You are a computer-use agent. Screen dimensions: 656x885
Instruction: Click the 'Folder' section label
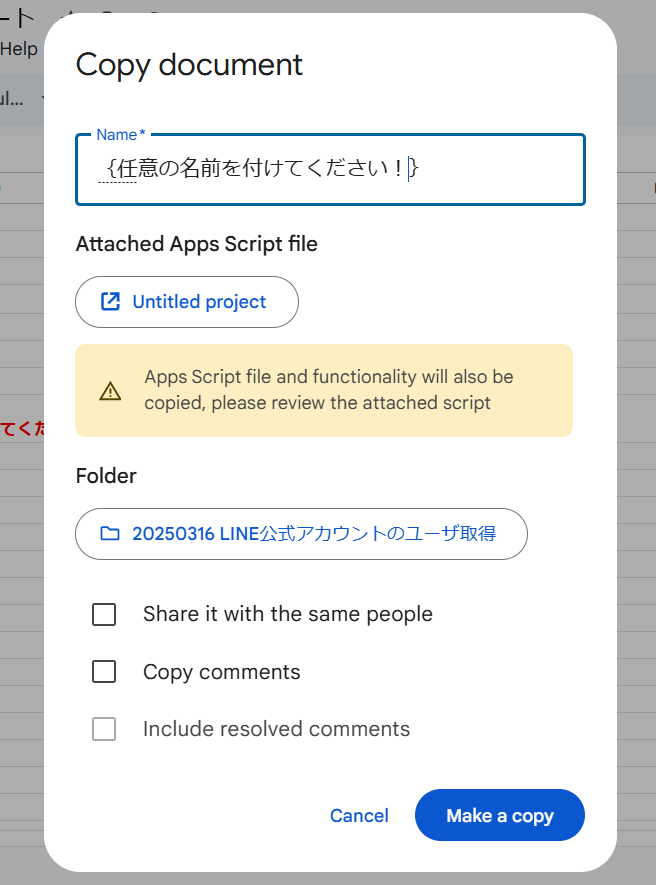pyautogui.click(x=106, y=476)
